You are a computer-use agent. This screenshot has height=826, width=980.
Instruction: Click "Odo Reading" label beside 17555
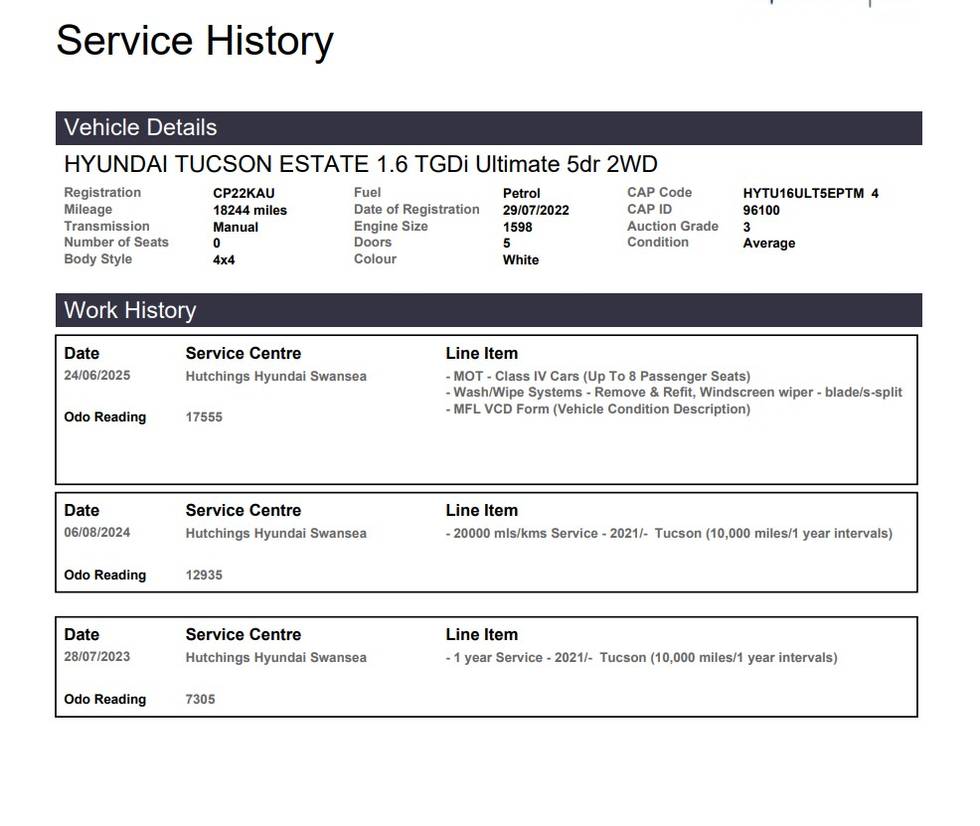[x=105, y=417]
